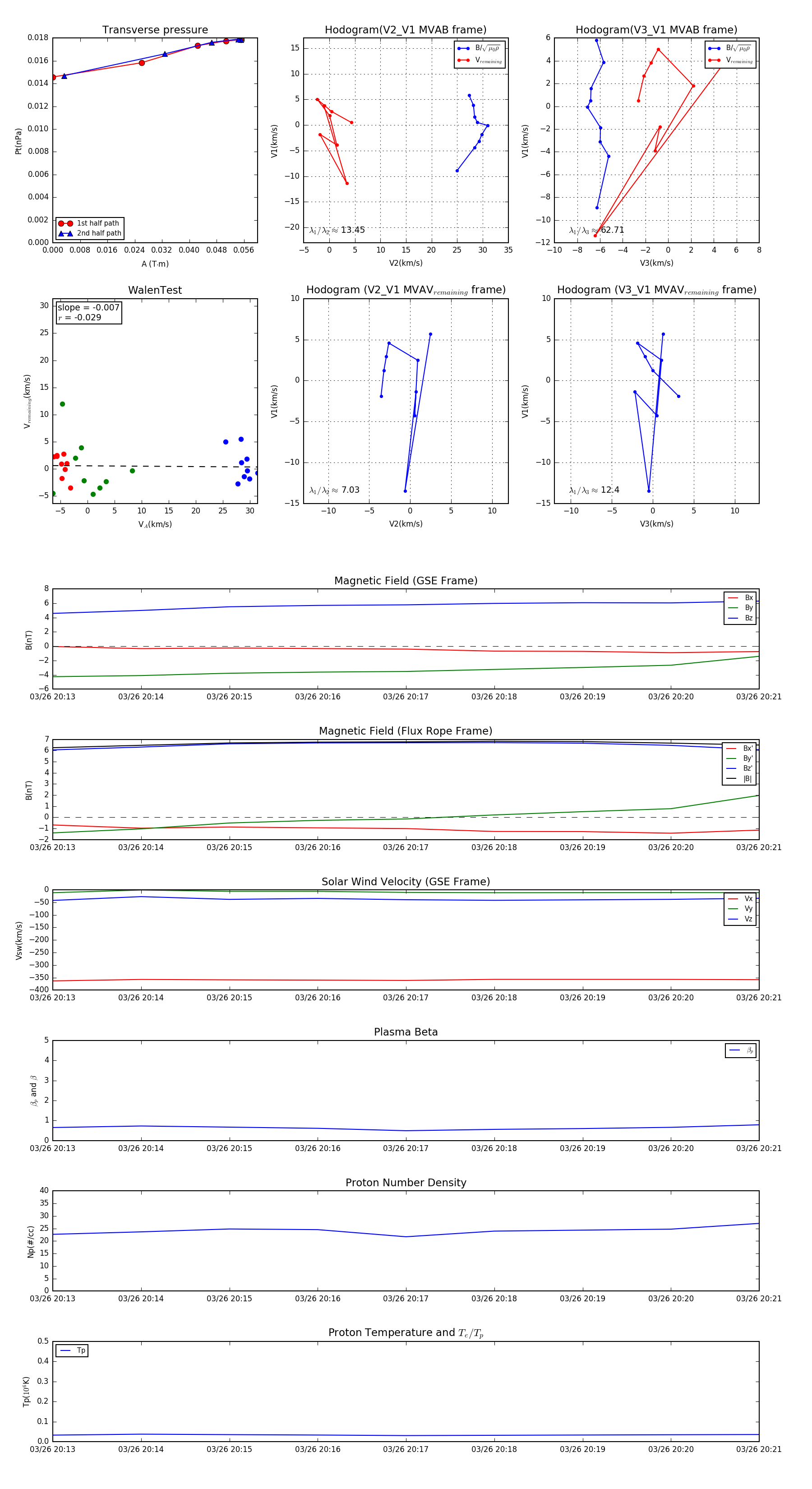Click the 'Vz' legend entry in solar wind plot
Screen dimensions: 812x1489
tap(740, 919)
